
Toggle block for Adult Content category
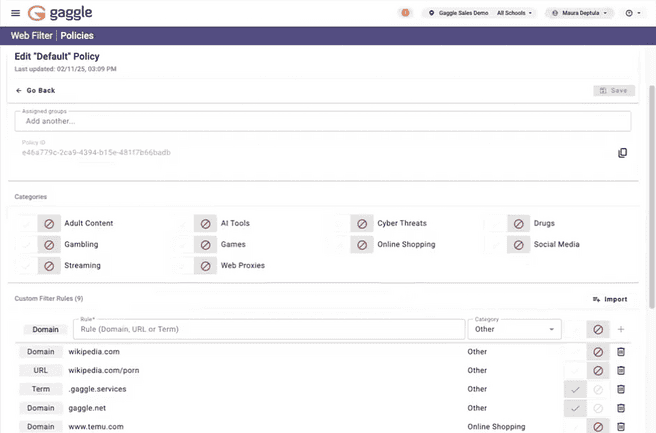pyautogui.click(x=49, y=223)
